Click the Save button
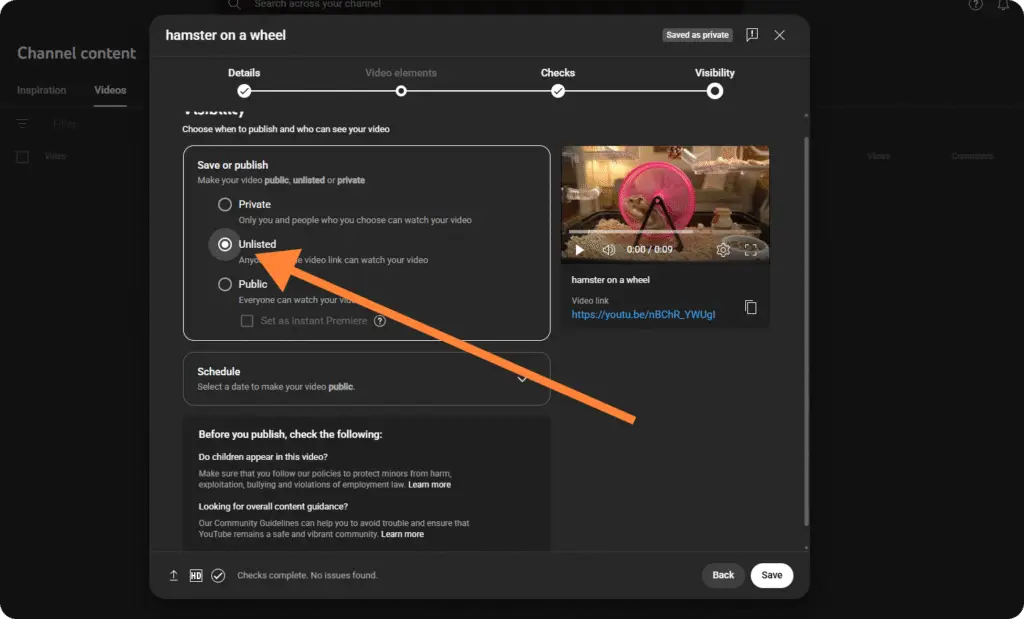1024x619 pixels. point(771,575)
